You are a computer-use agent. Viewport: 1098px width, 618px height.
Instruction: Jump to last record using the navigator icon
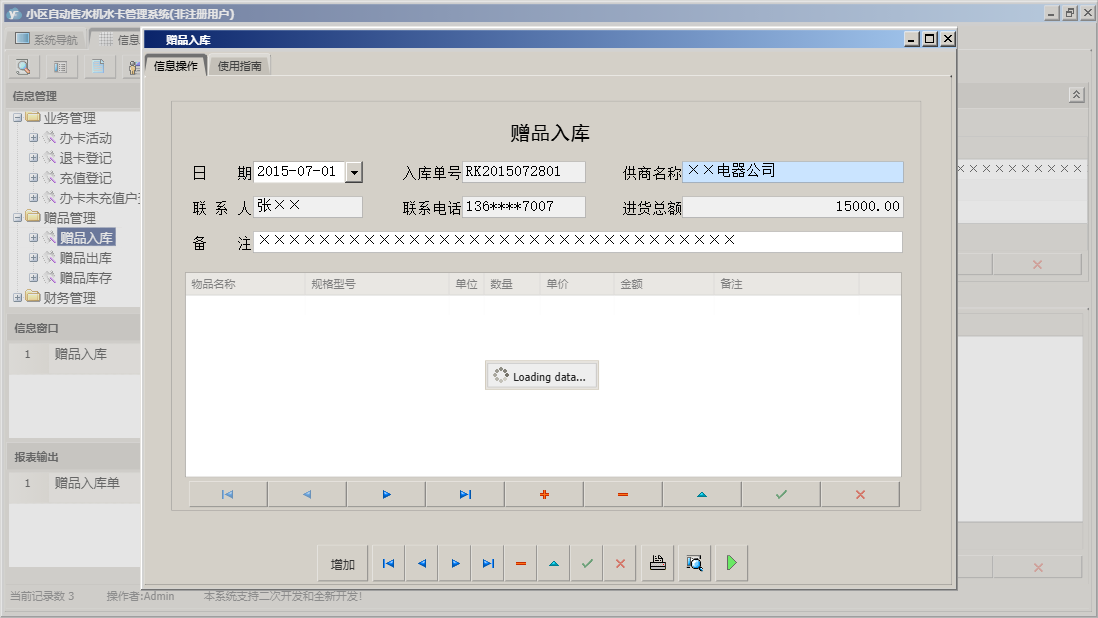pos(464,493)
